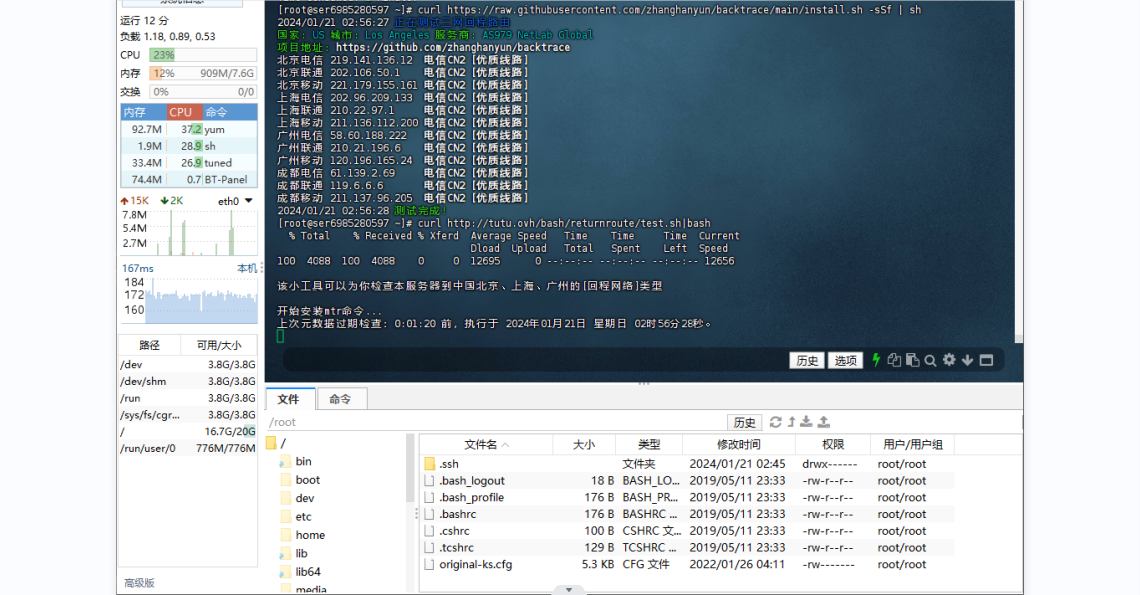1140x595 pixels.
Task: Click the boot folder icon in tree
Action: pyautogui.click(x=285, y=480)
